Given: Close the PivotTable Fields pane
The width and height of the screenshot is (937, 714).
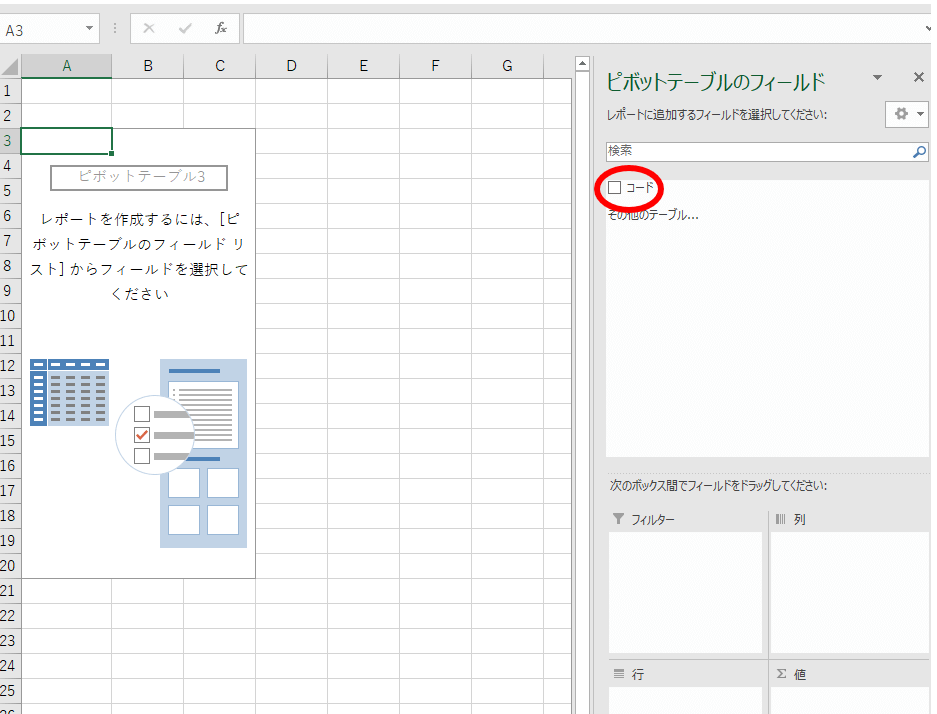Looking at the screenshot, I should point(919,78).
